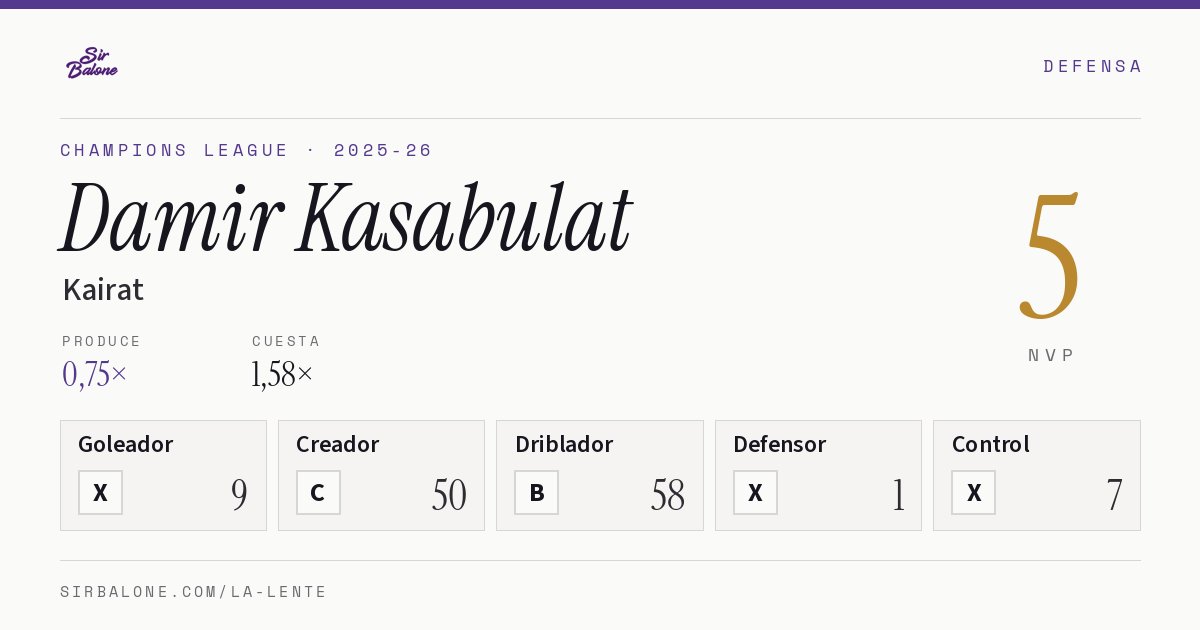Select the B grade badge in Driblador

[536, 492]
